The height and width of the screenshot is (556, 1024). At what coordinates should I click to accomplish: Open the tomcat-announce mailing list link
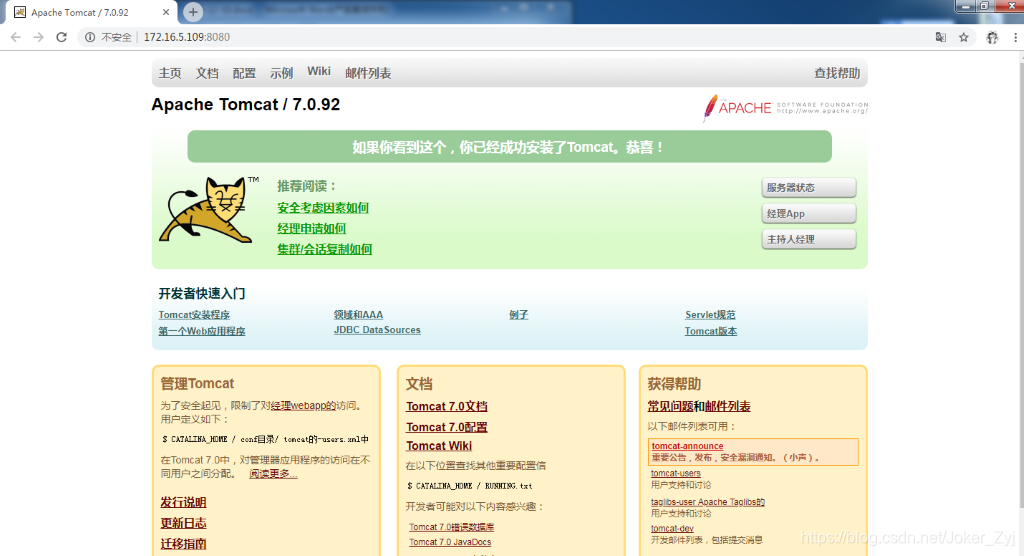pos(687,446)
